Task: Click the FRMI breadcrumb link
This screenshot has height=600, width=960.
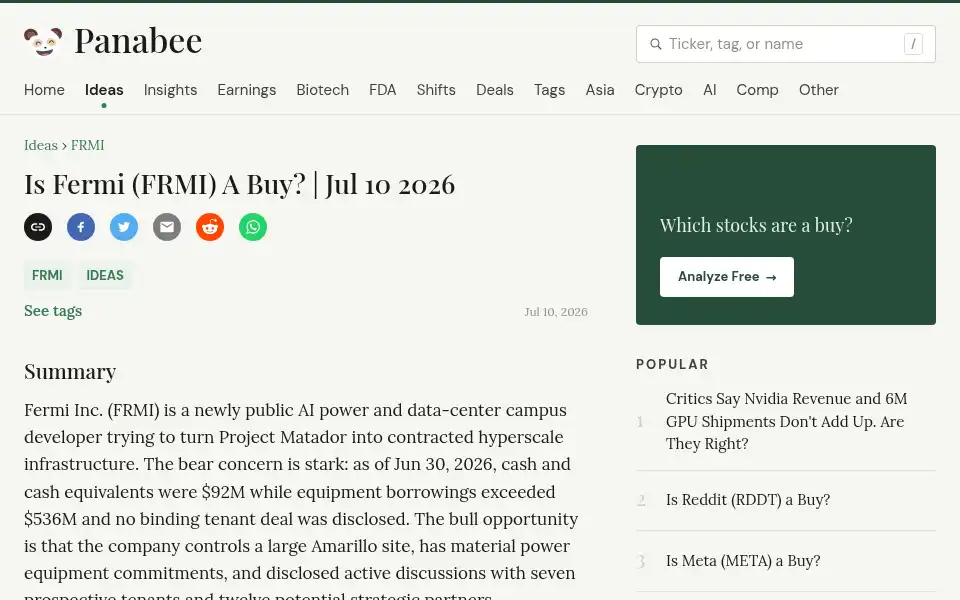Action: (88, 145)
